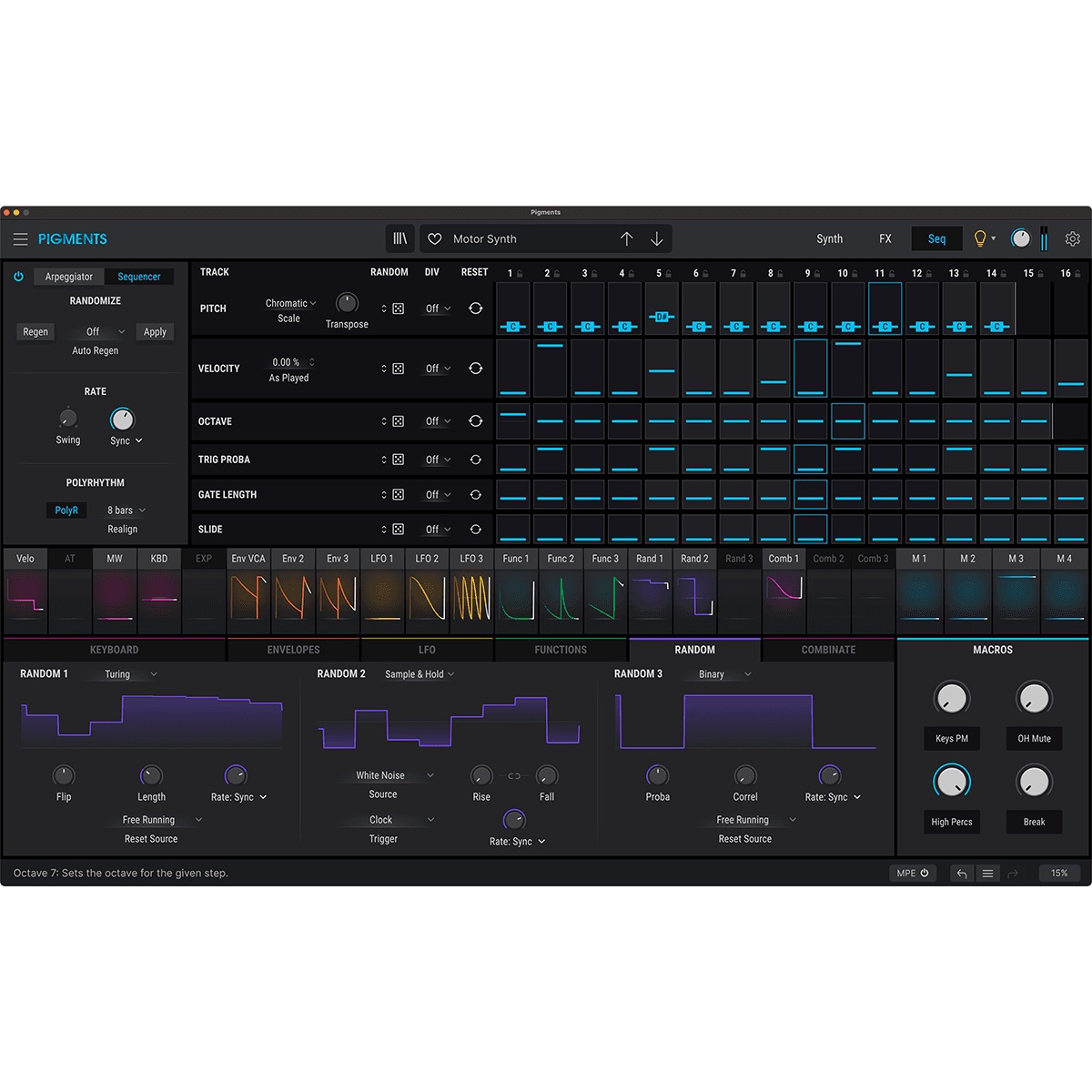The height and width of the screenshot is (1092, 1092).
Task: Toggle the sequencer power icon
Action: pos(18,276)
